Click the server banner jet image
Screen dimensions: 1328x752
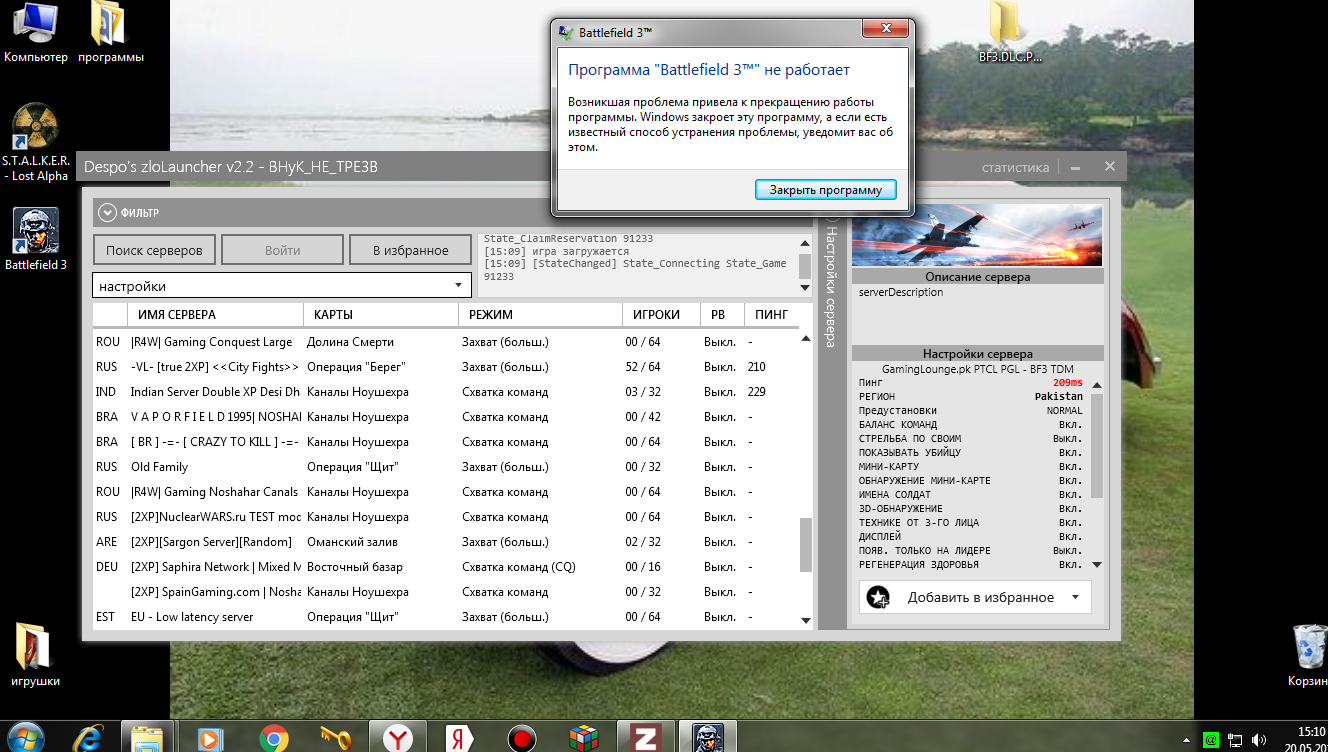click(x=977, y=236)
